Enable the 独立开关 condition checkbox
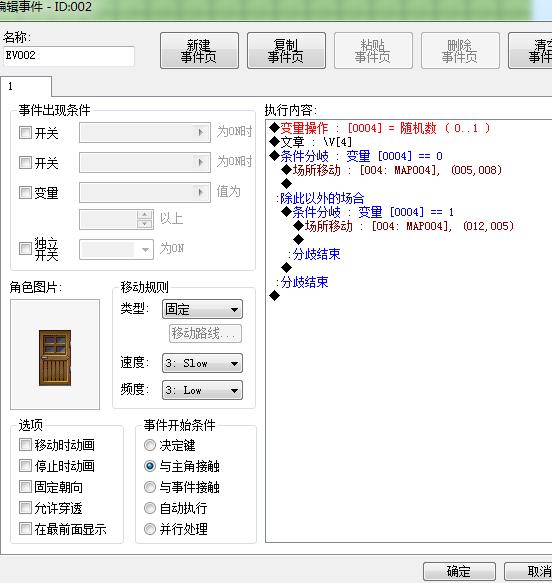The image size is (552, 583). (25, 248)
